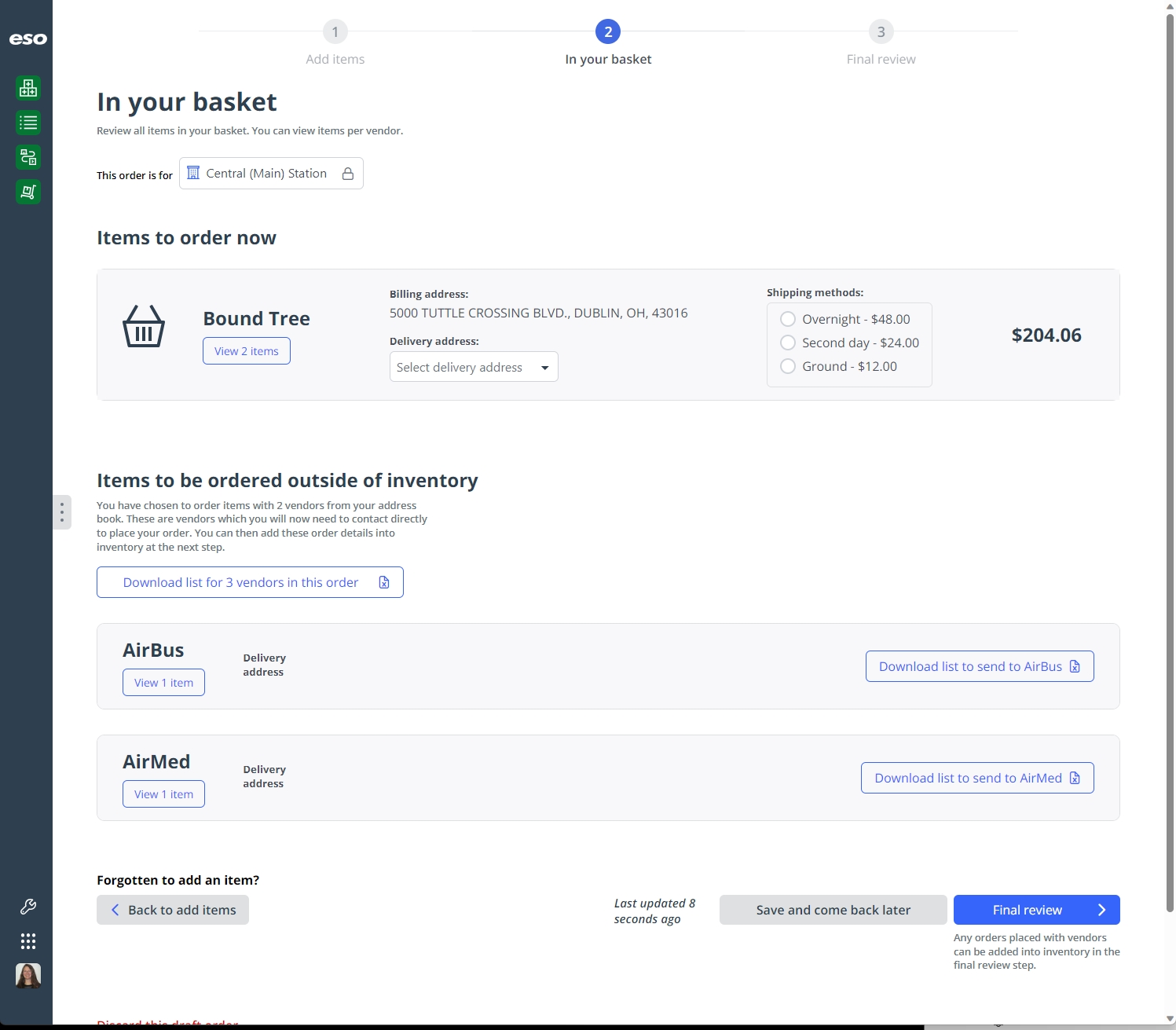Download list to send to AirBus
Image resolution: width=1176 pixels, height=1030 pixels.
[980, 666]
